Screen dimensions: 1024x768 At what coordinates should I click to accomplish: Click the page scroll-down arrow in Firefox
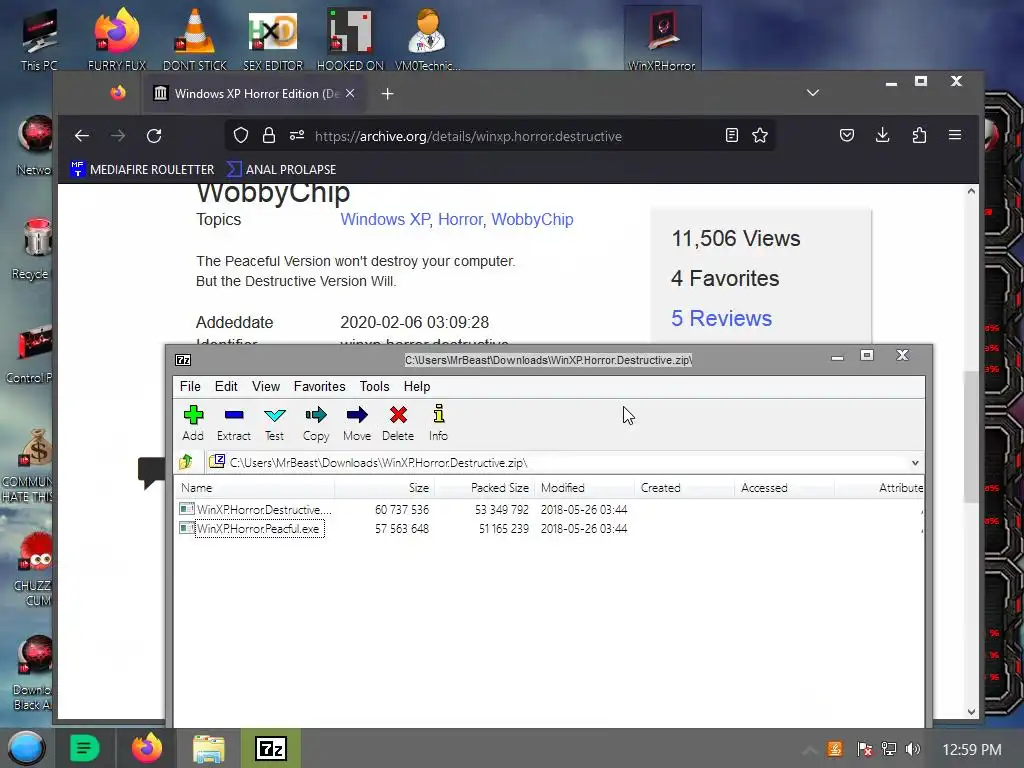point(971,712)
